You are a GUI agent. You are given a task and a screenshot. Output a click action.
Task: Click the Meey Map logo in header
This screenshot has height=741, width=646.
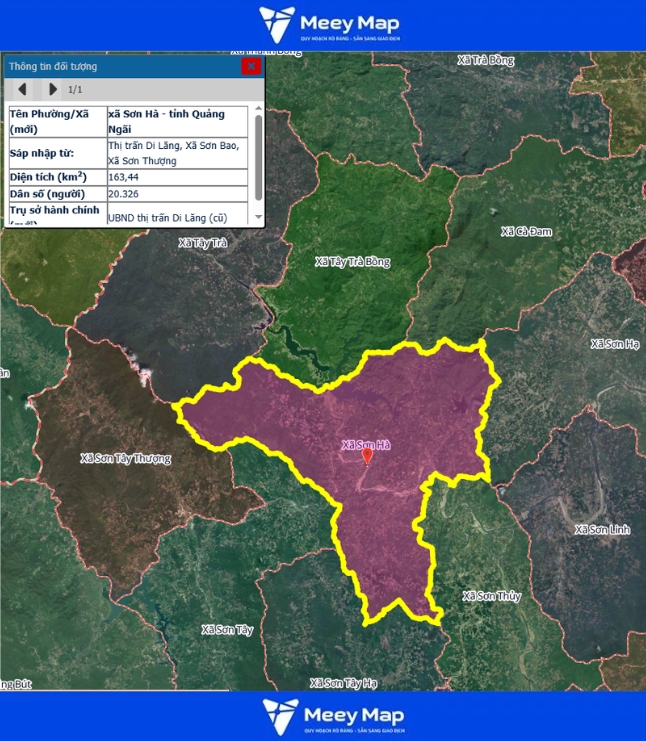tap(323, 25)
